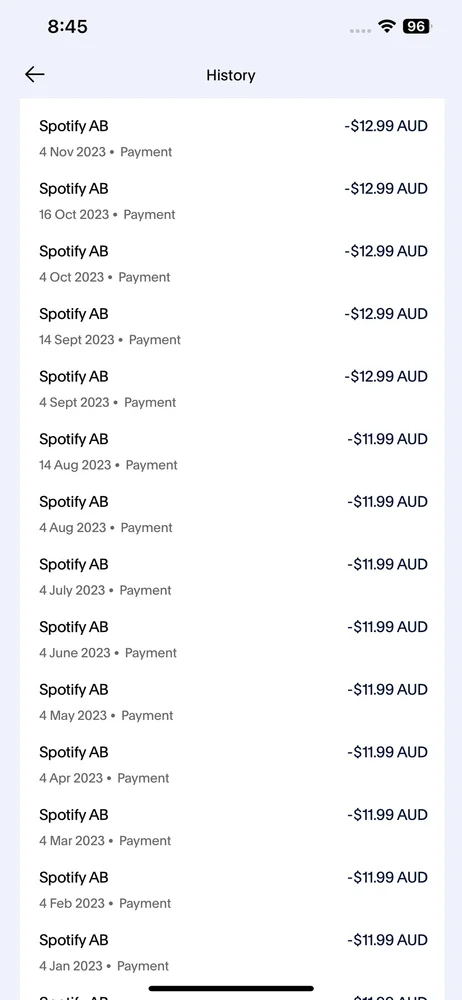Open the 4 Nov 2023 Spotify payment
This screenshot has height=1000, width=462.
pos(232,138)
